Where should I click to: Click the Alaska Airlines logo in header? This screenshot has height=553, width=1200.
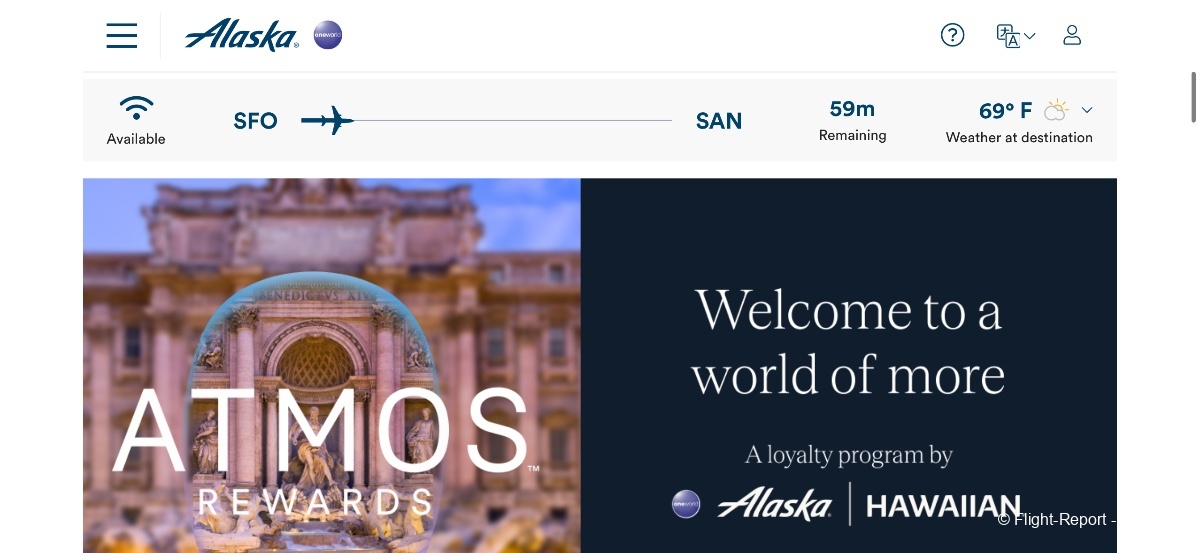242,35
